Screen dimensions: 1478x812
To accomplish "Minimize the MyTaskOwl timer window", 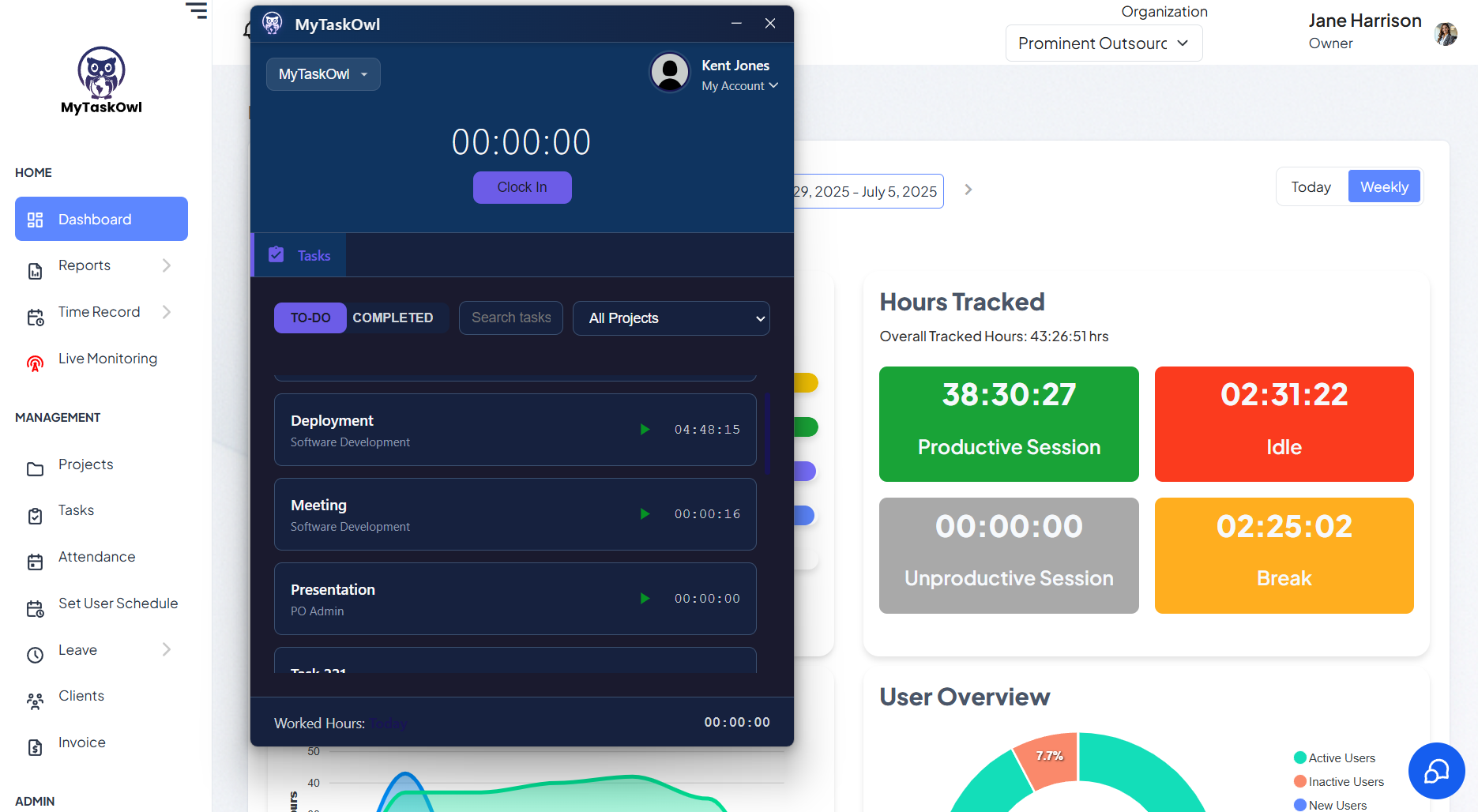I will [x=736, y=24].
